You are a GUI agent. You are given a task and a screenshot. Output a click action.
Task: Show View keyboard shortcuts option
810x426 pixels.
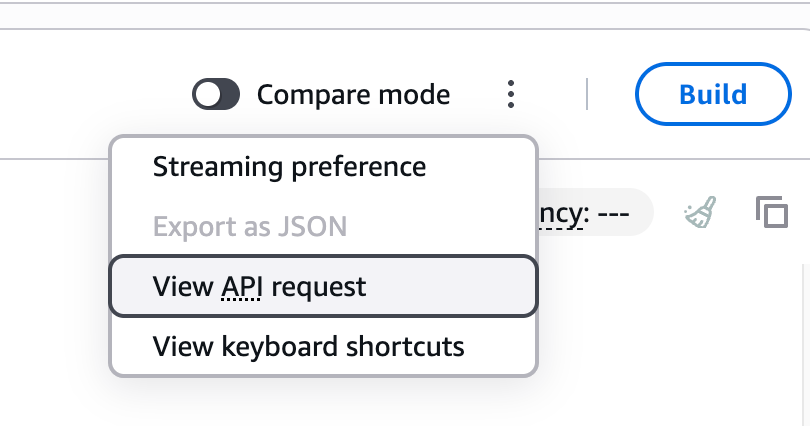[308, 347]
